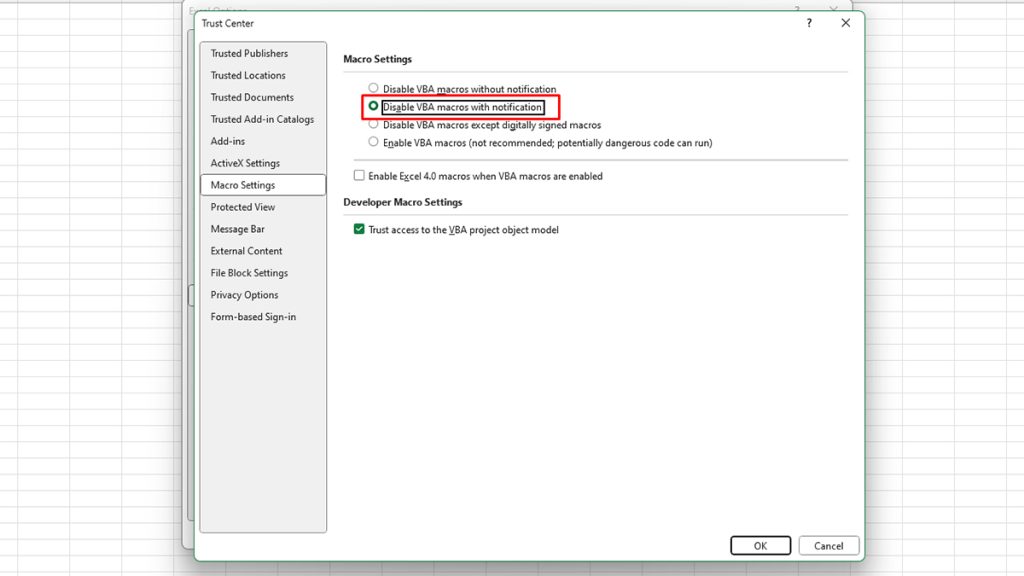Screen dimensions: 1024x576
Task: Open the Trusted Locations settings page
Action: point(248,75)
